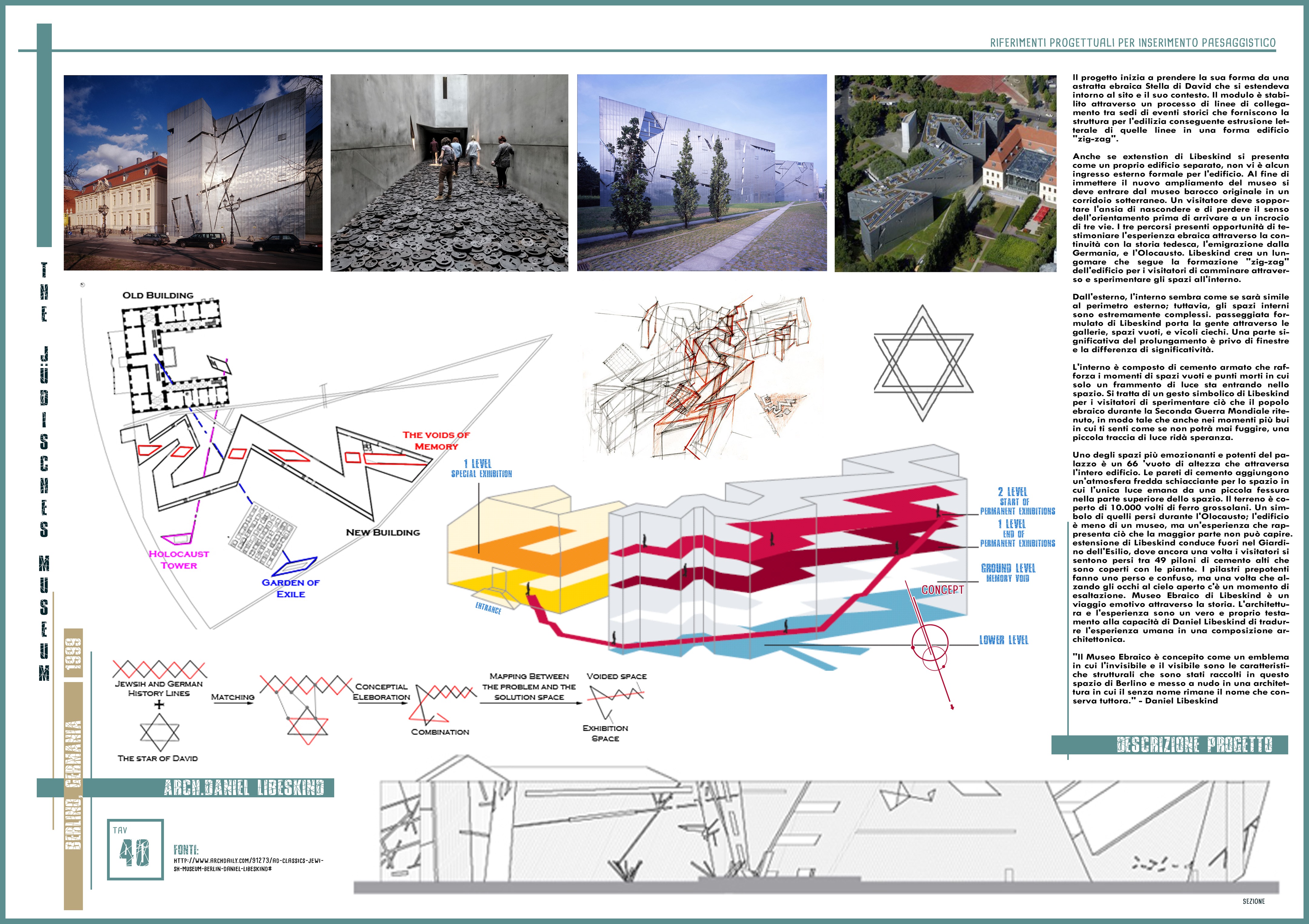Click the small Star of David diagram
This screenshot has height=924, width=1309.
tap(160, 732)
